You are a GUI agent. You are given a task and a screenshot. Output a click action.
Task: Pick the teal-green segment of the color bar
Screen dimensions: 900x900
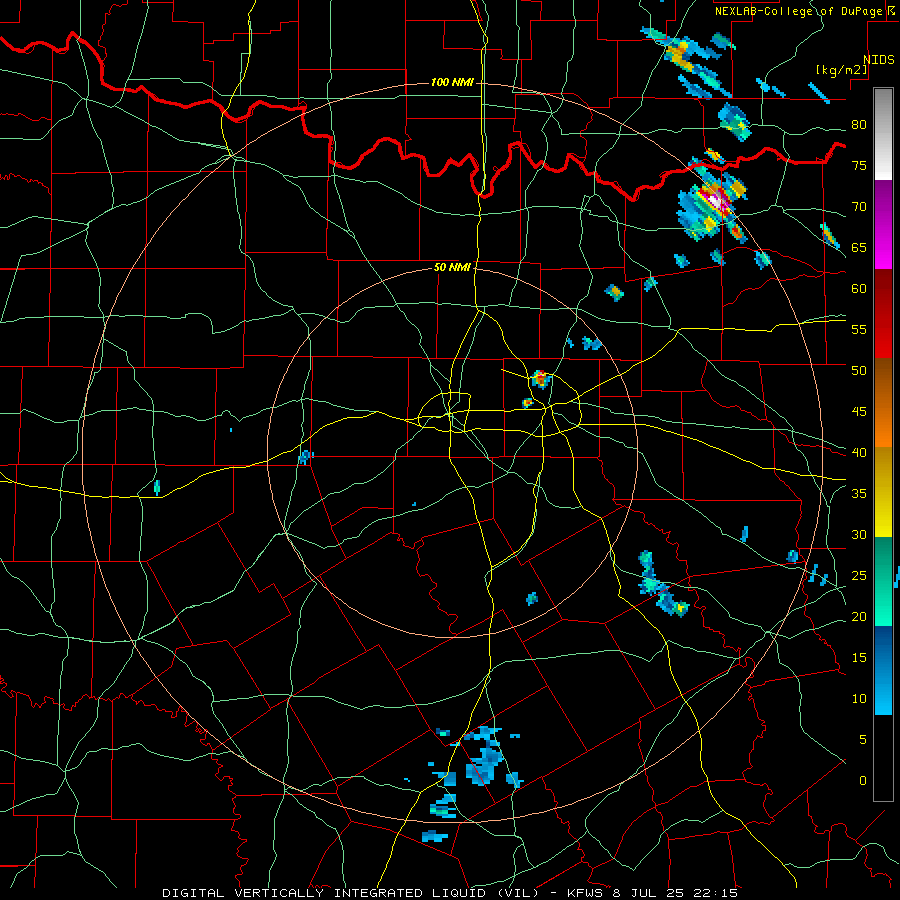883,581
